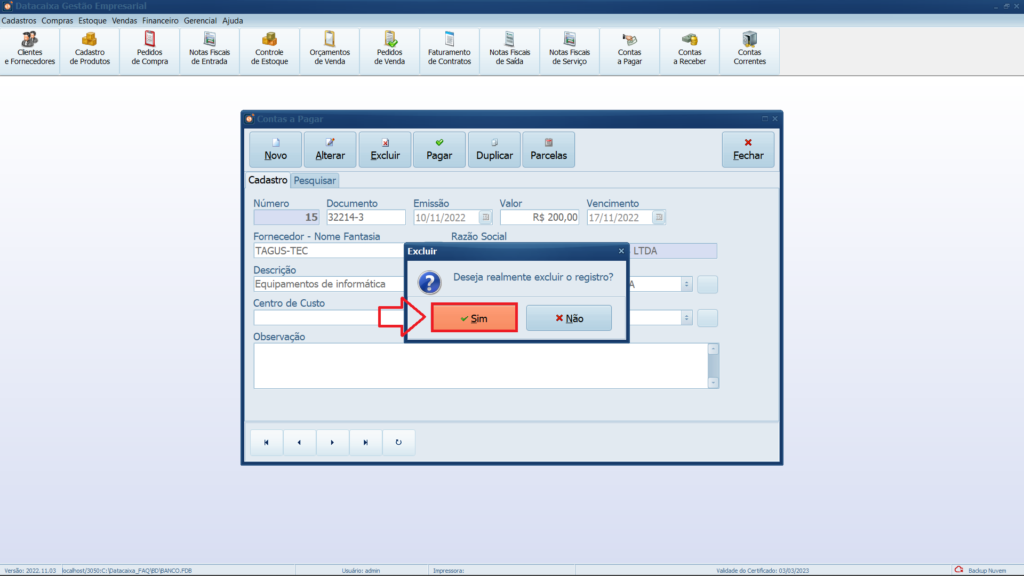Go to the next record arrow
Image resolution: width=1024 pixels, height=576 pixels.
click(x=333, y=442)
